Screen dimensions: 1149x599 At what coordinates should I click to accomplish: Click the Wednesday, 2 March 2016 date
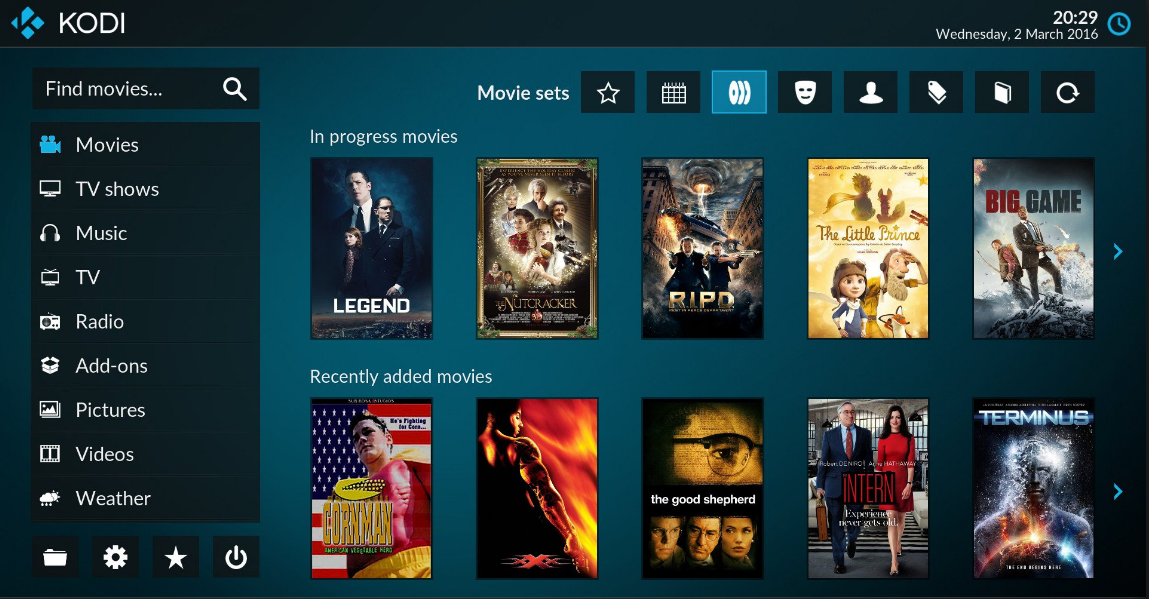[x=1017, y=34]
